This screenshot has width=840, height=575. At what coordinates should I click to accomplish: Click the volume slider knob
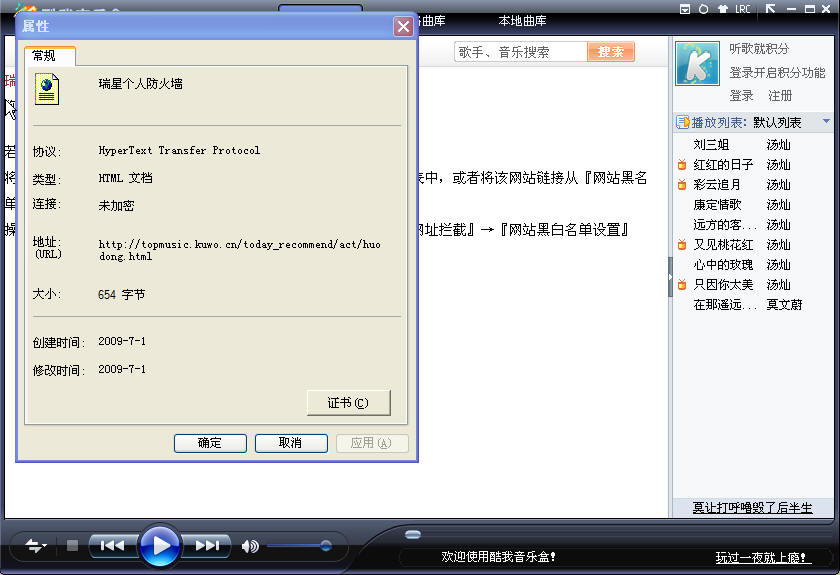point(326,546)
